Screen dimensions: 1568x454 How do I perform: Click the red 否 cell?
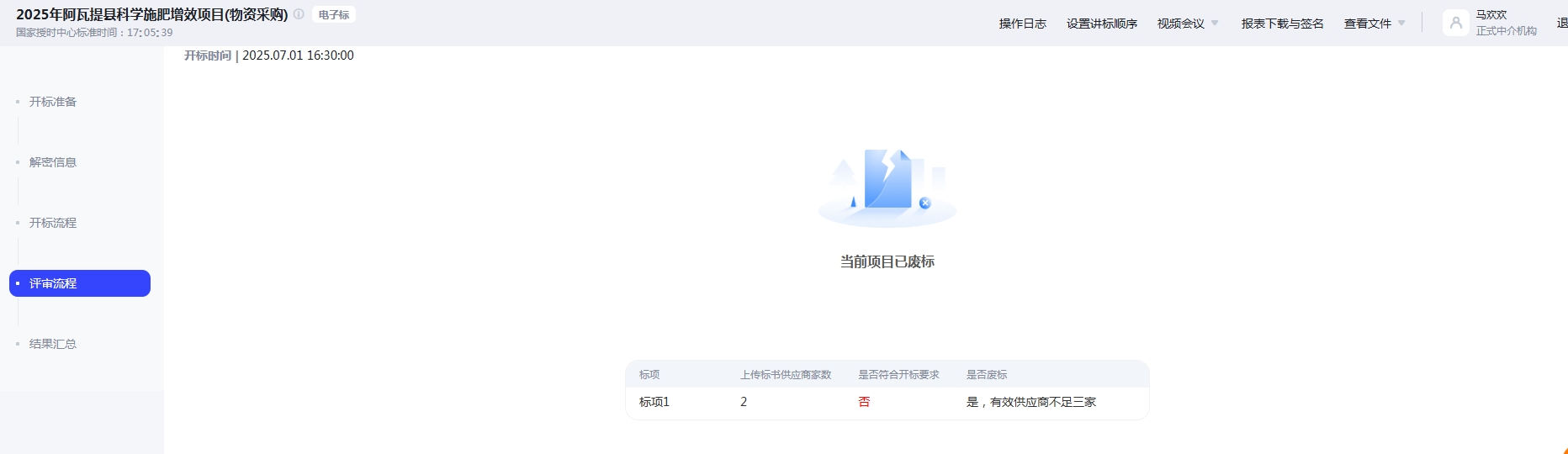point(864,402)
